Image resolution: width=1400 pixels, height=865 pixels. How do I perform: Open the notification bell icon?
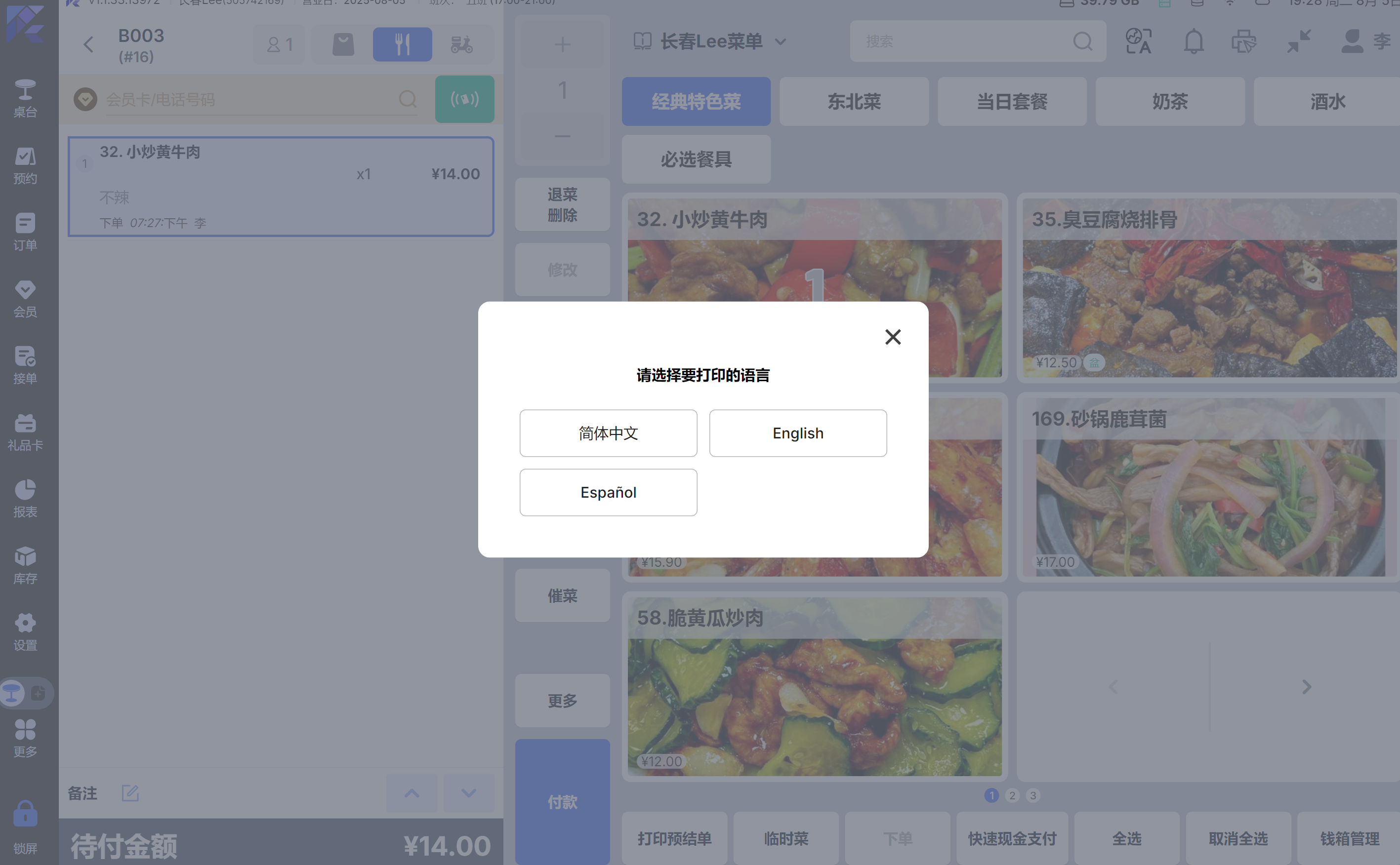[1194, 41]
